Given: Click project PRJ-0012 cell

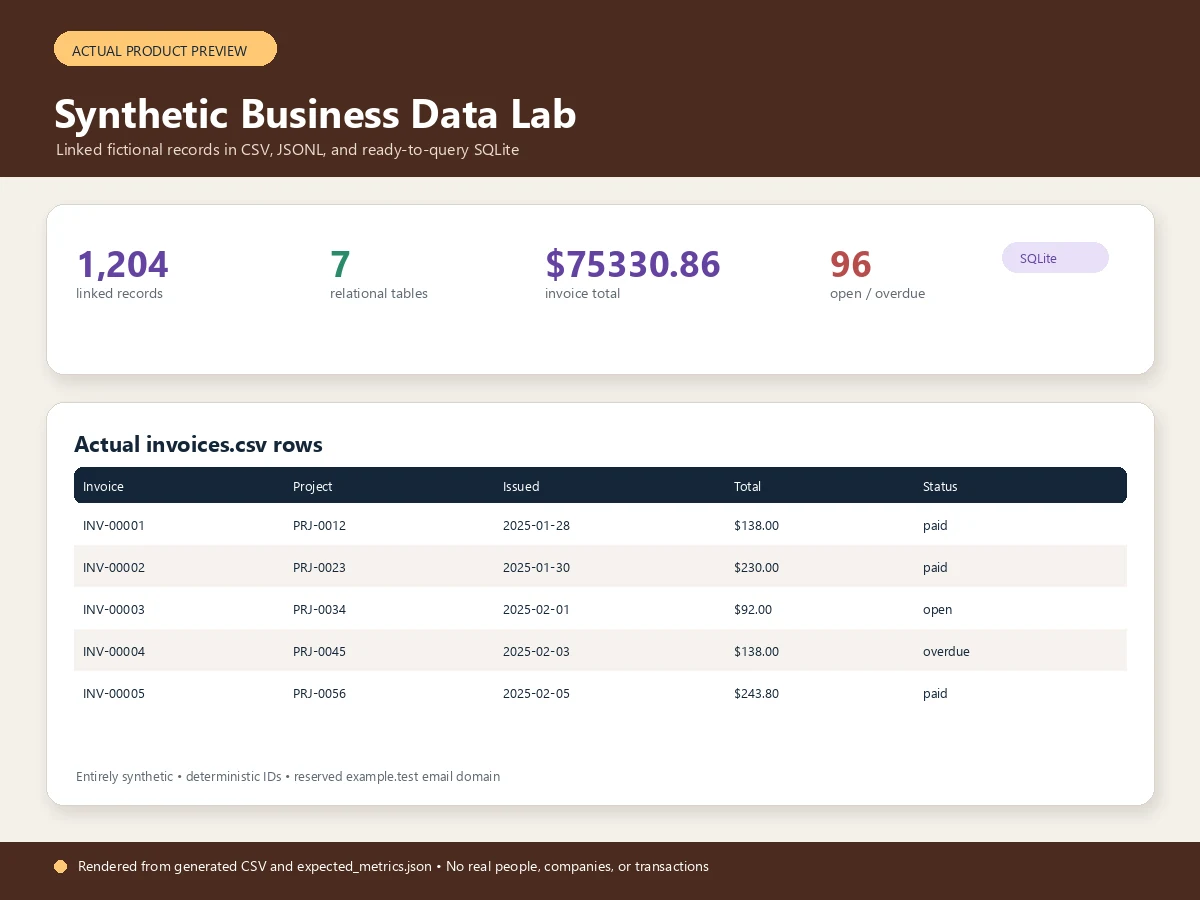Looking at the screenshot, I should pyautogui.click(x=319, y=525).
